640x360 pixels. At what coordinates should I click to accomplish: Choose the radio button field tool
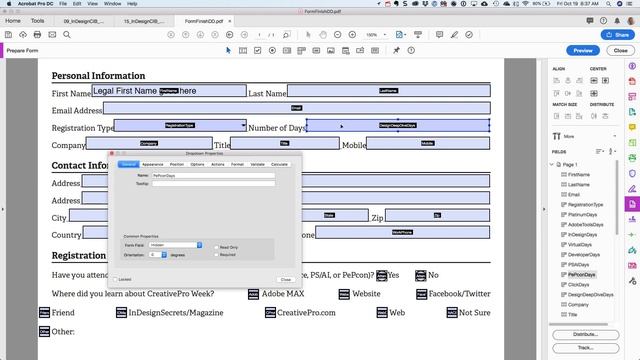point(272,51)
